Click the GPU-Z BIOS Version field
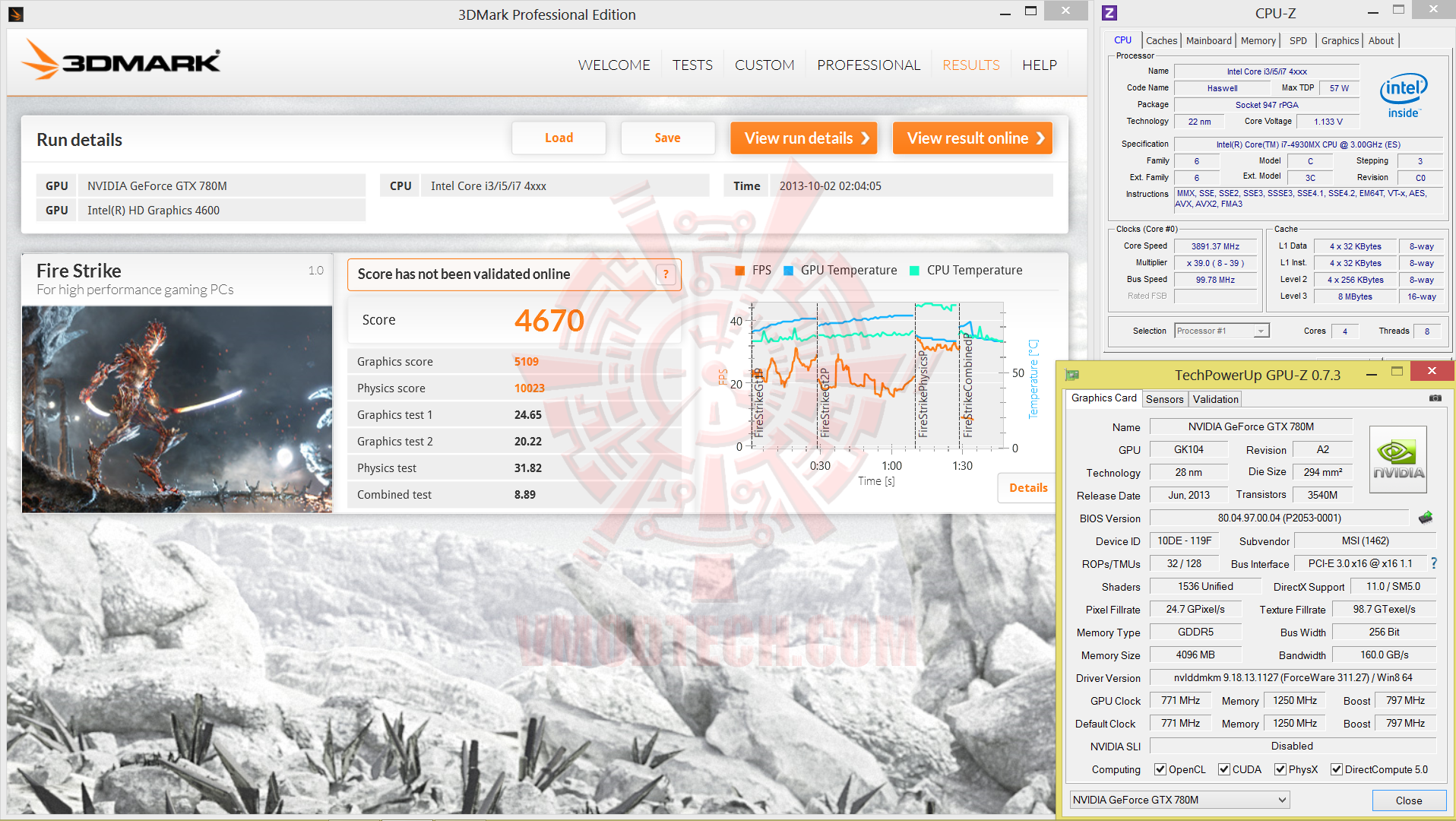Image resolution: width=1456 pixels, height=821 pixels. (1279, 518)
